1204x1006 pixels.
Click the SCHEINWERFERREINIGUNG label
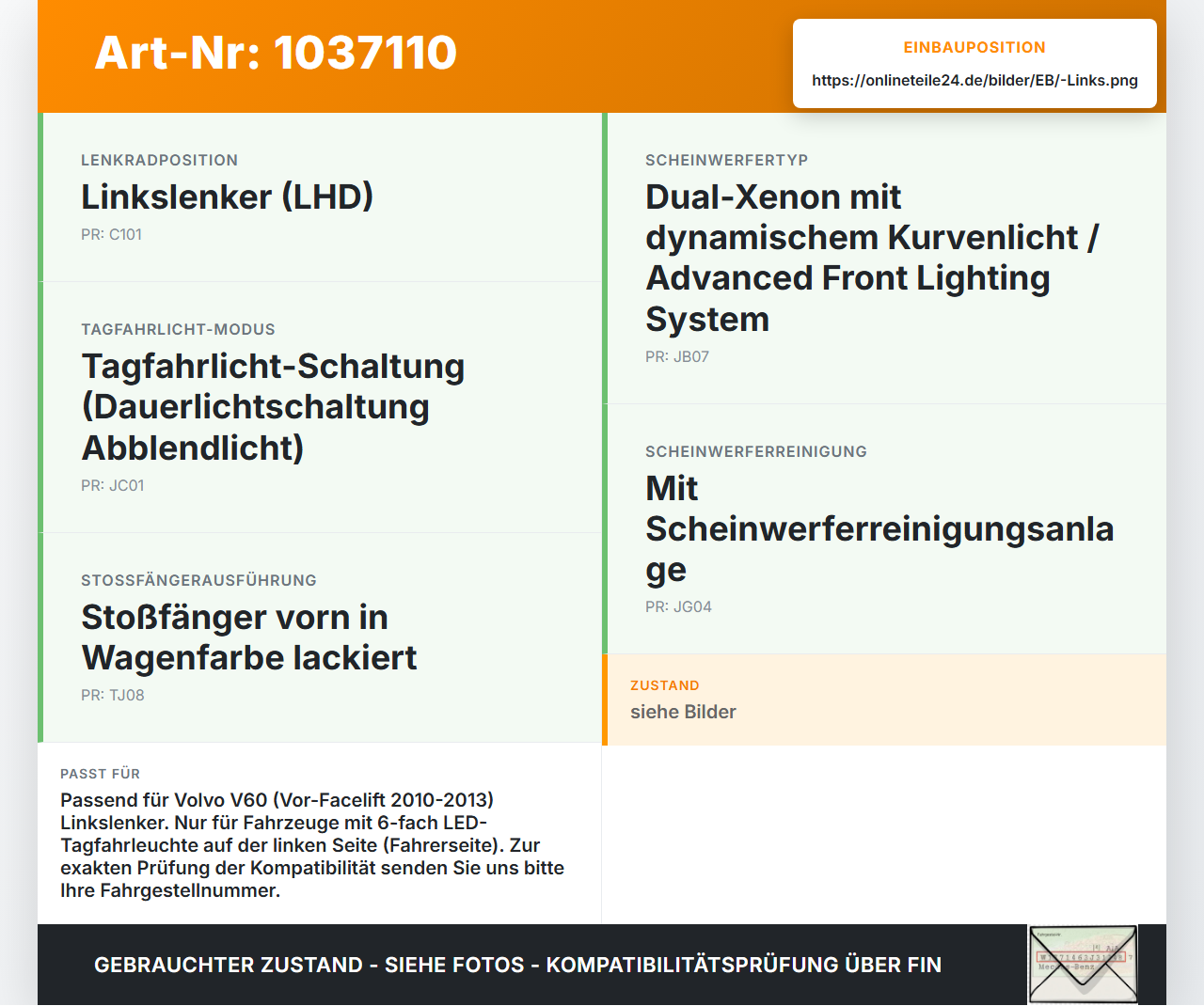pos(755,451)
